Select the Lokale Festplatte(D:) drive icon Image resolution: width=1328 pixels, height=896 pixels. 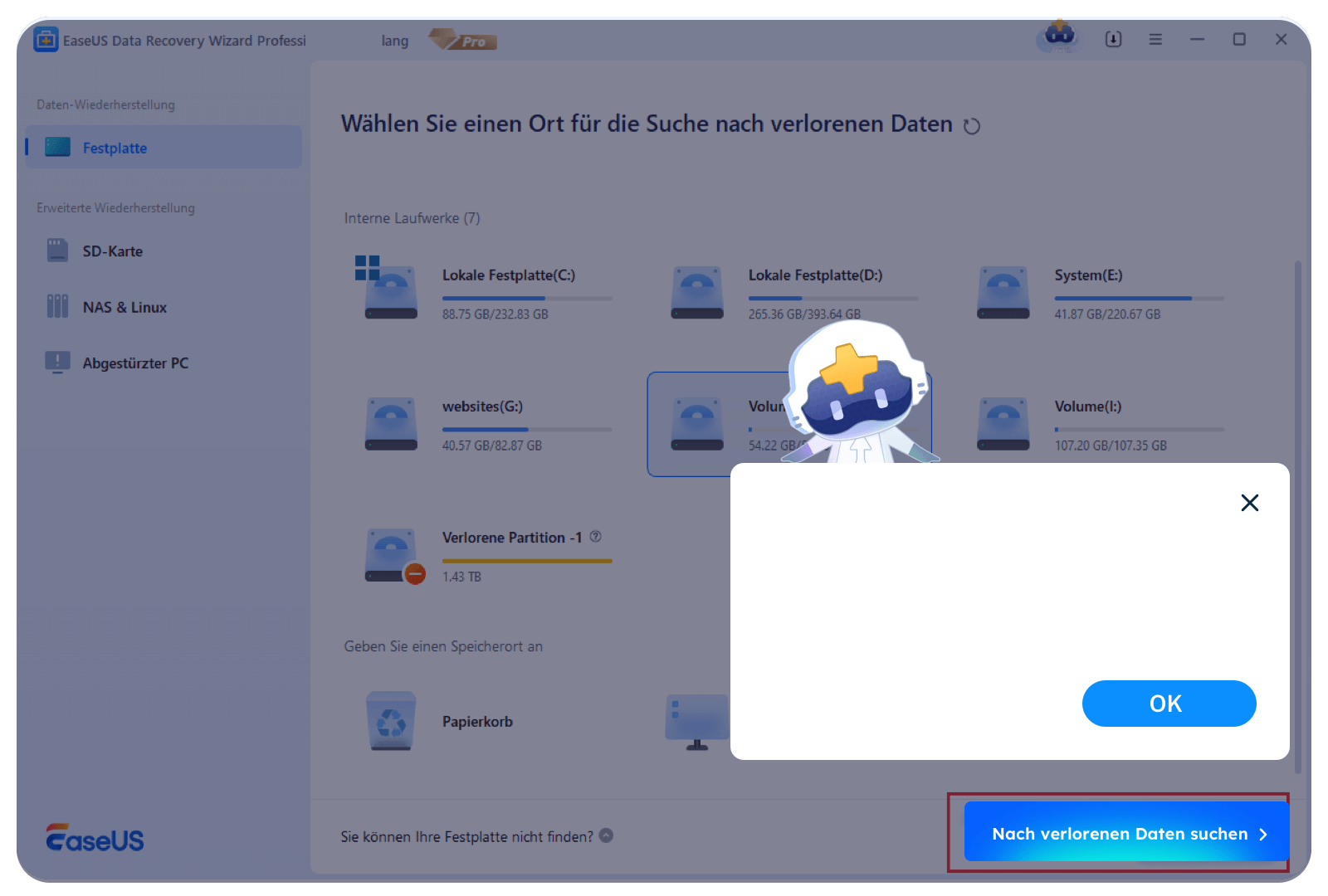coord(697,293)
